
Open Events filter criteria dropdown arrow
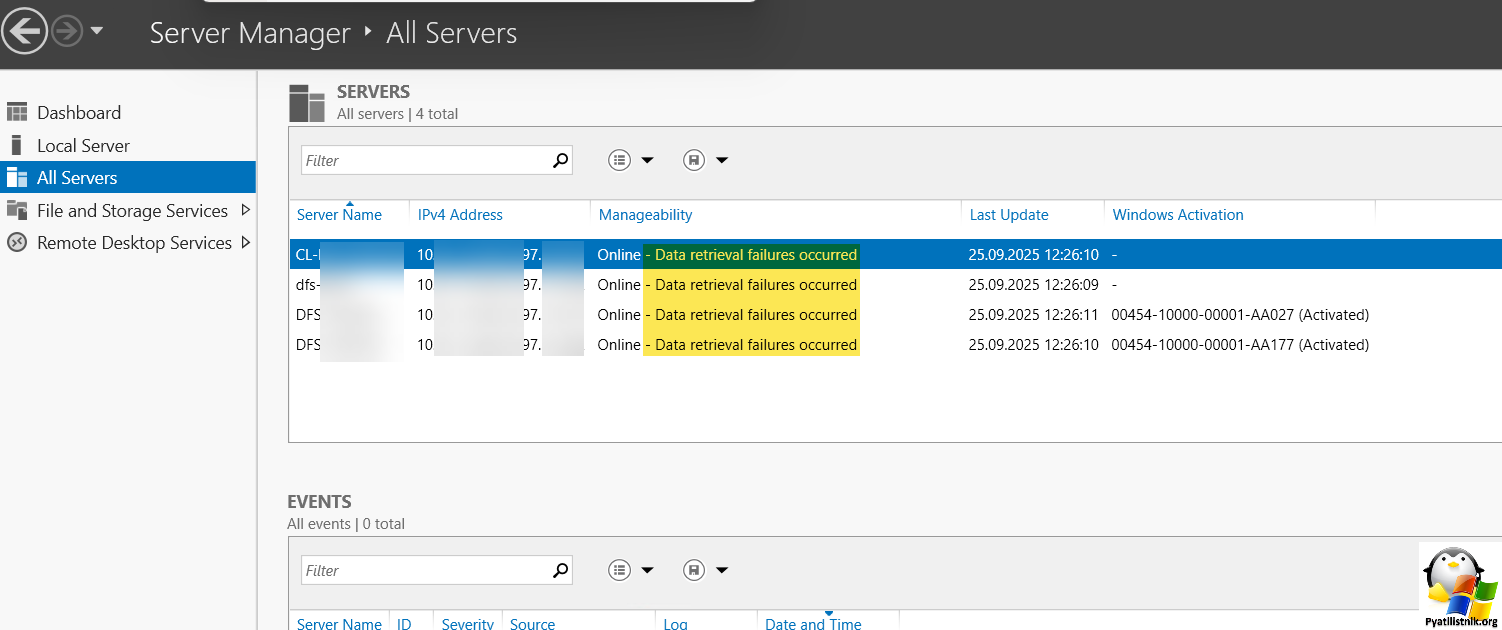[647, 570]
